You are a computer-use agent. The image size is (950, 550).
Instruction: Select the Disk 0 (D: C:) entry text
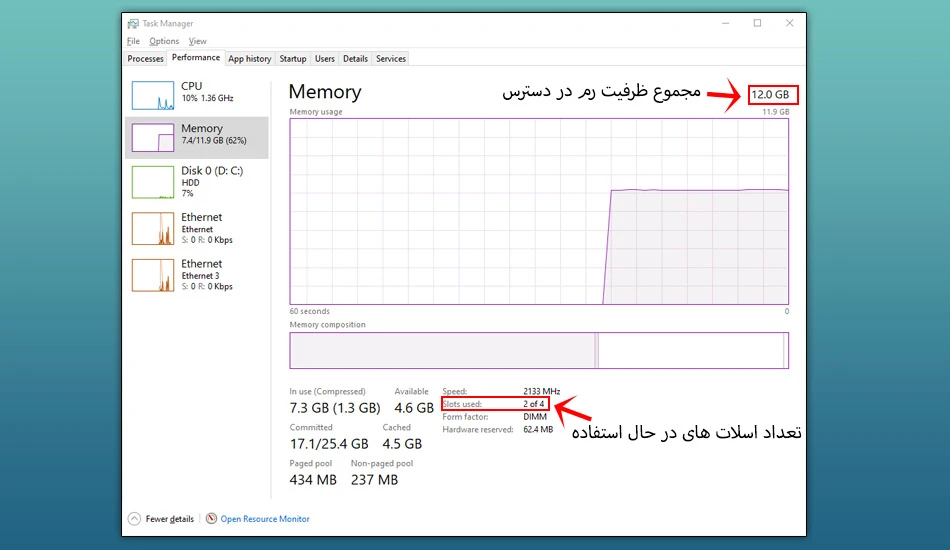[x=212, y=182]
